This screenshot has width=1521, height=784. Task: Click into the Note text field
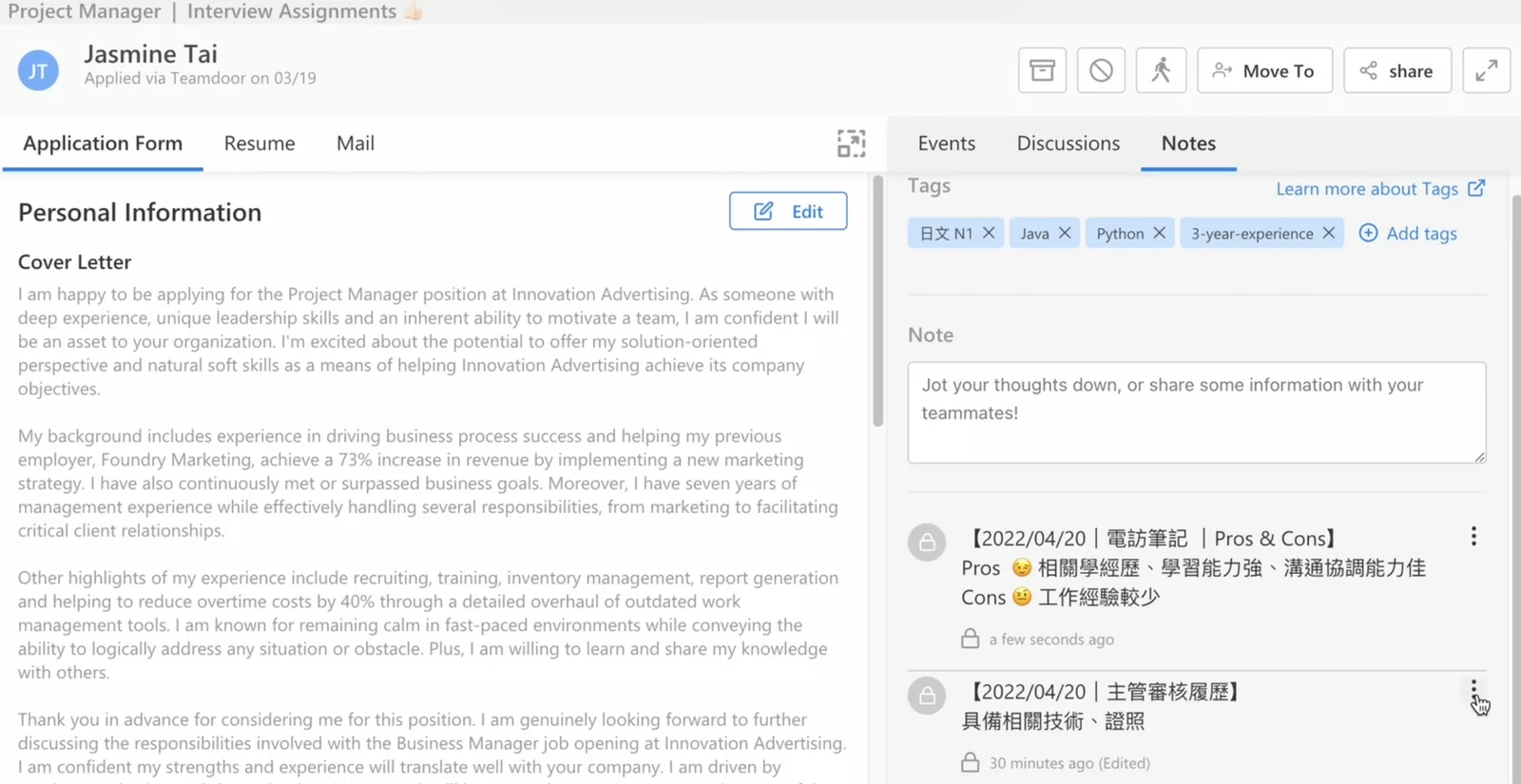coord(1196,412)
